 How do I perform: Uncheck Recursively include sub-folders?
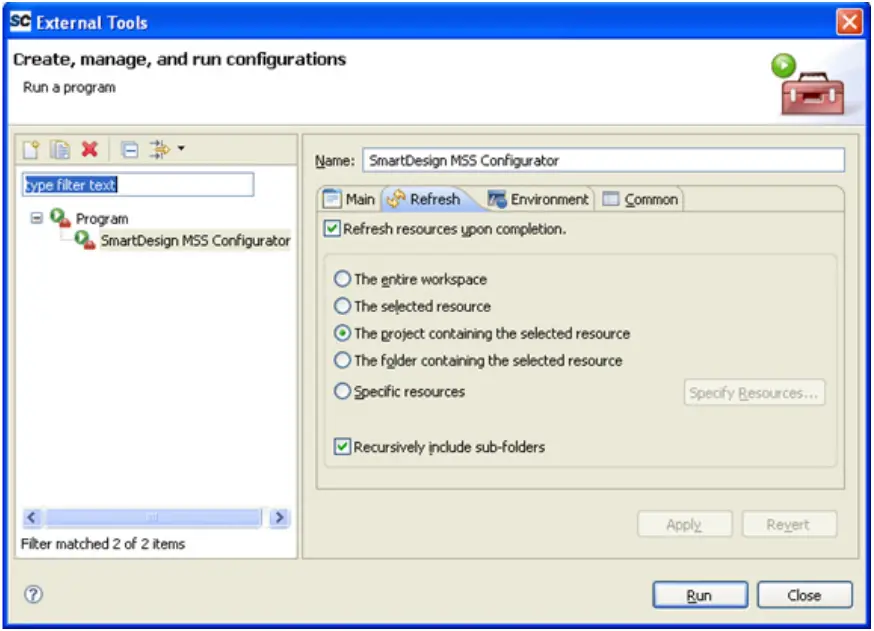[x=342, y=448]
